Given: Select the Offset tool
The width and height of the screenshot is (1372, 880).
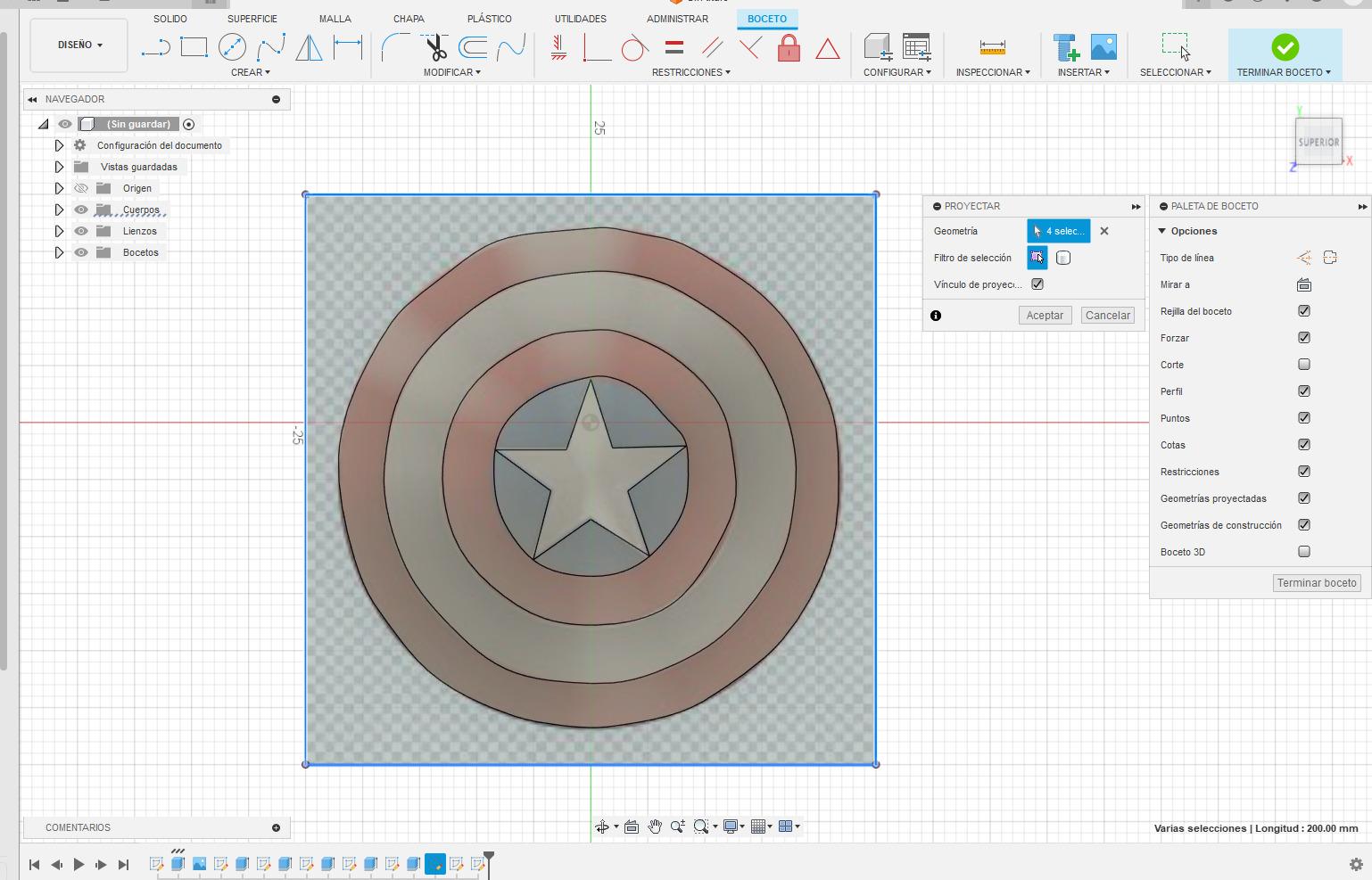Looking at the screenshot, I should click(473, 47).
